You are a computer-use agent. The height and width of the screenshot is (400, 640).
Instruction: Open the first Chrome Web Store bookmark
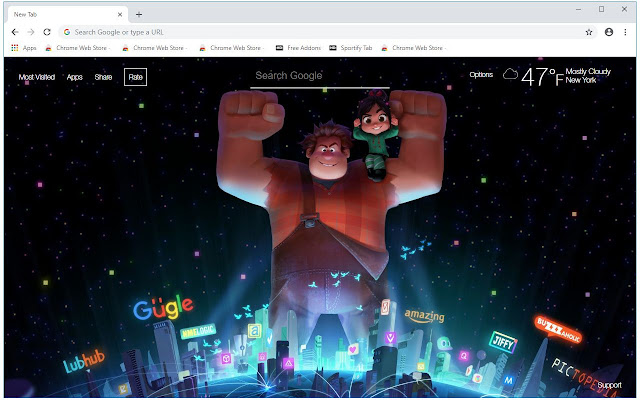[78, 48]
